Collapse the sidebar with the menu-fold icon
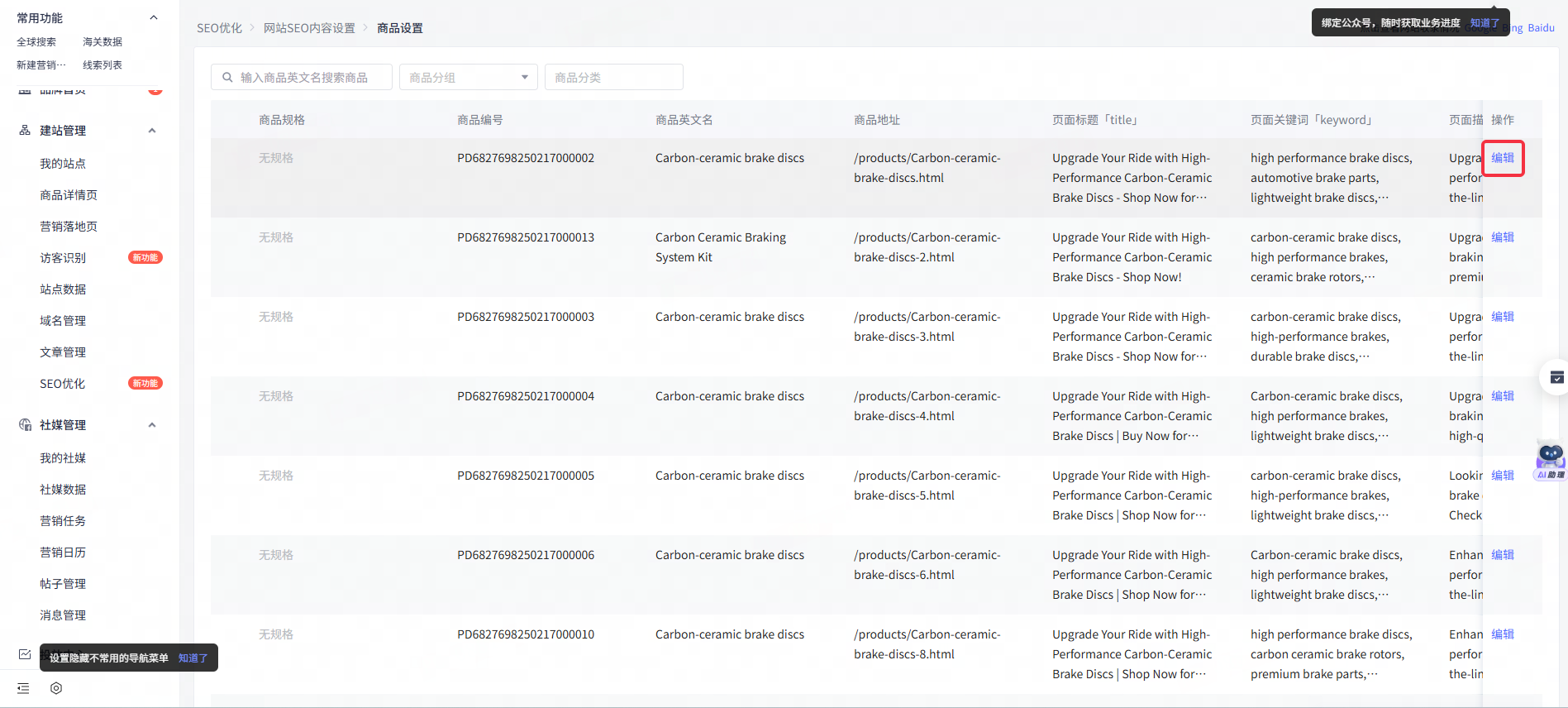 (x=23, y=688)
